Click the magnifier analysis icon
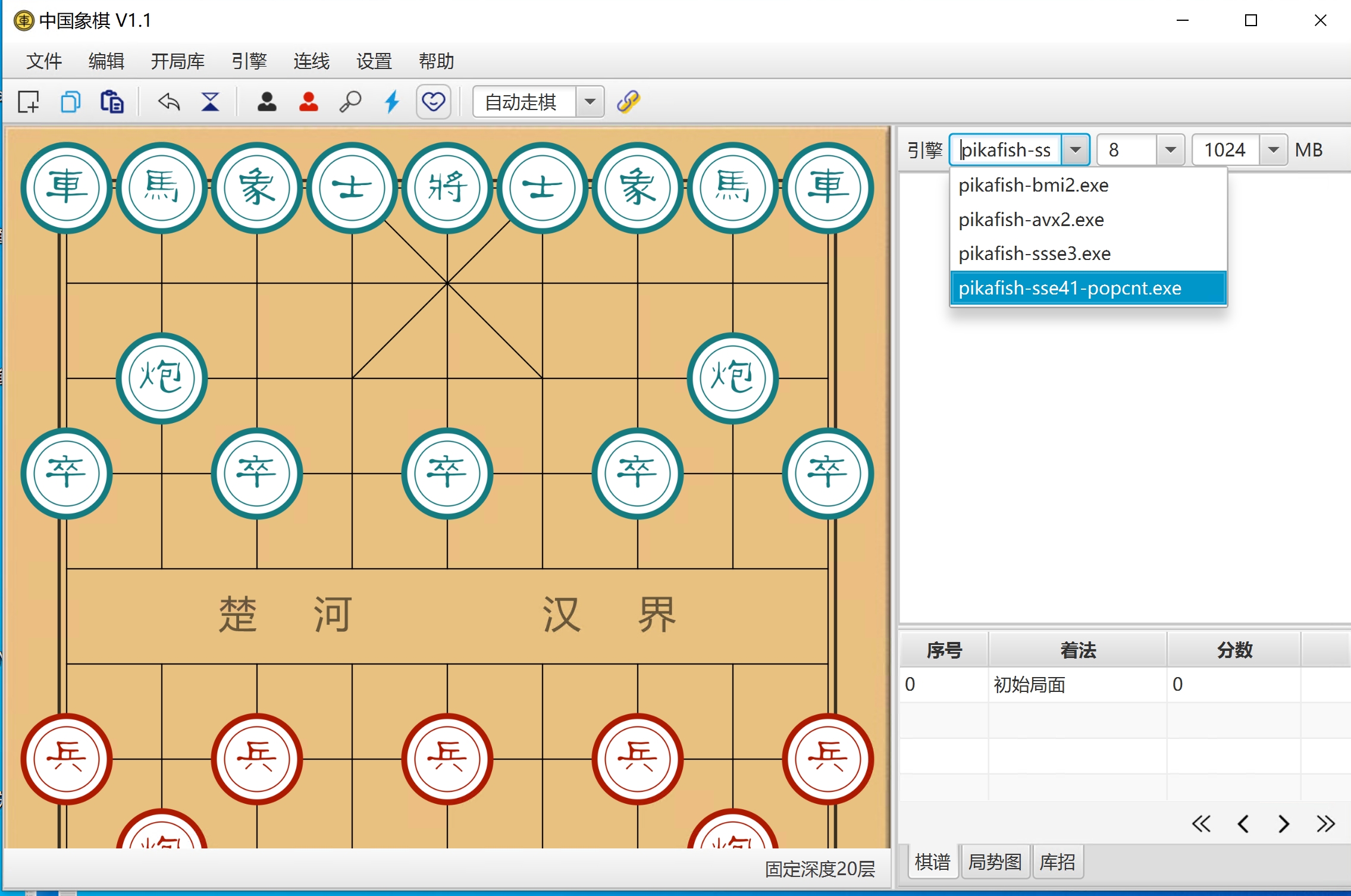The height and width of the screenshot is (896, 1351). pyautogui.click(x=350, y=102)
